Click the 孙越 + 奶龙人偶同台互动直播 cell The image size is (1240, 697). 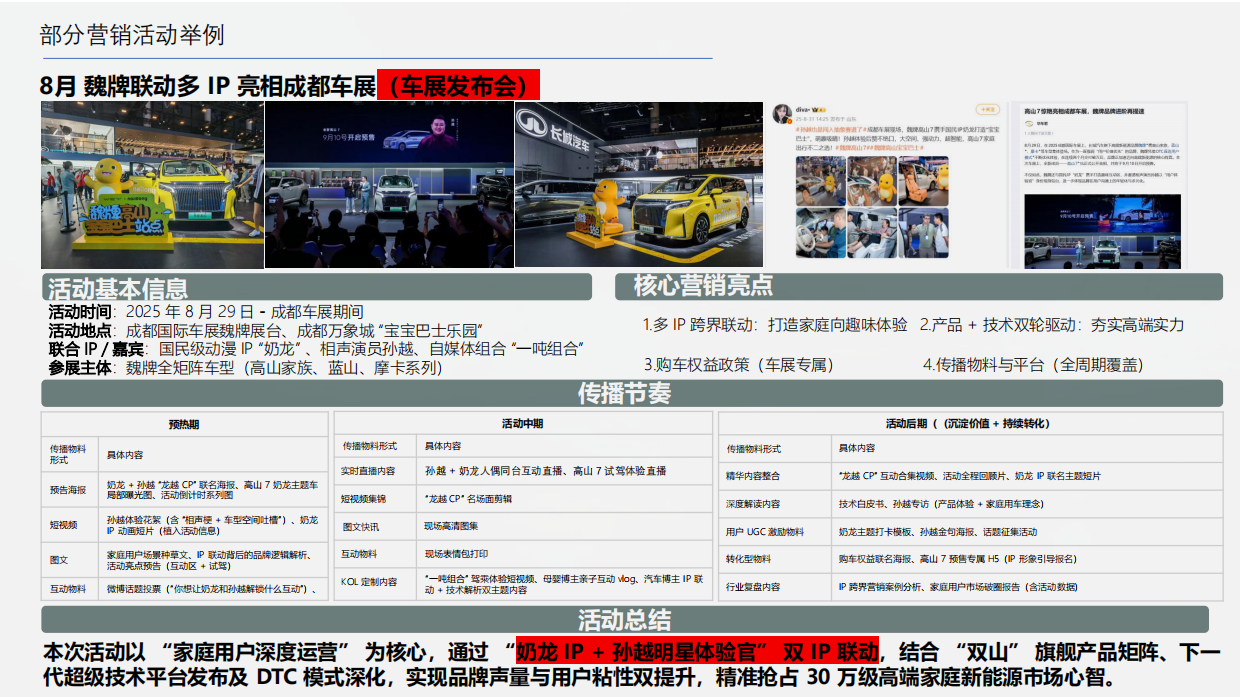pyautogui.click(x=562, y=470)
